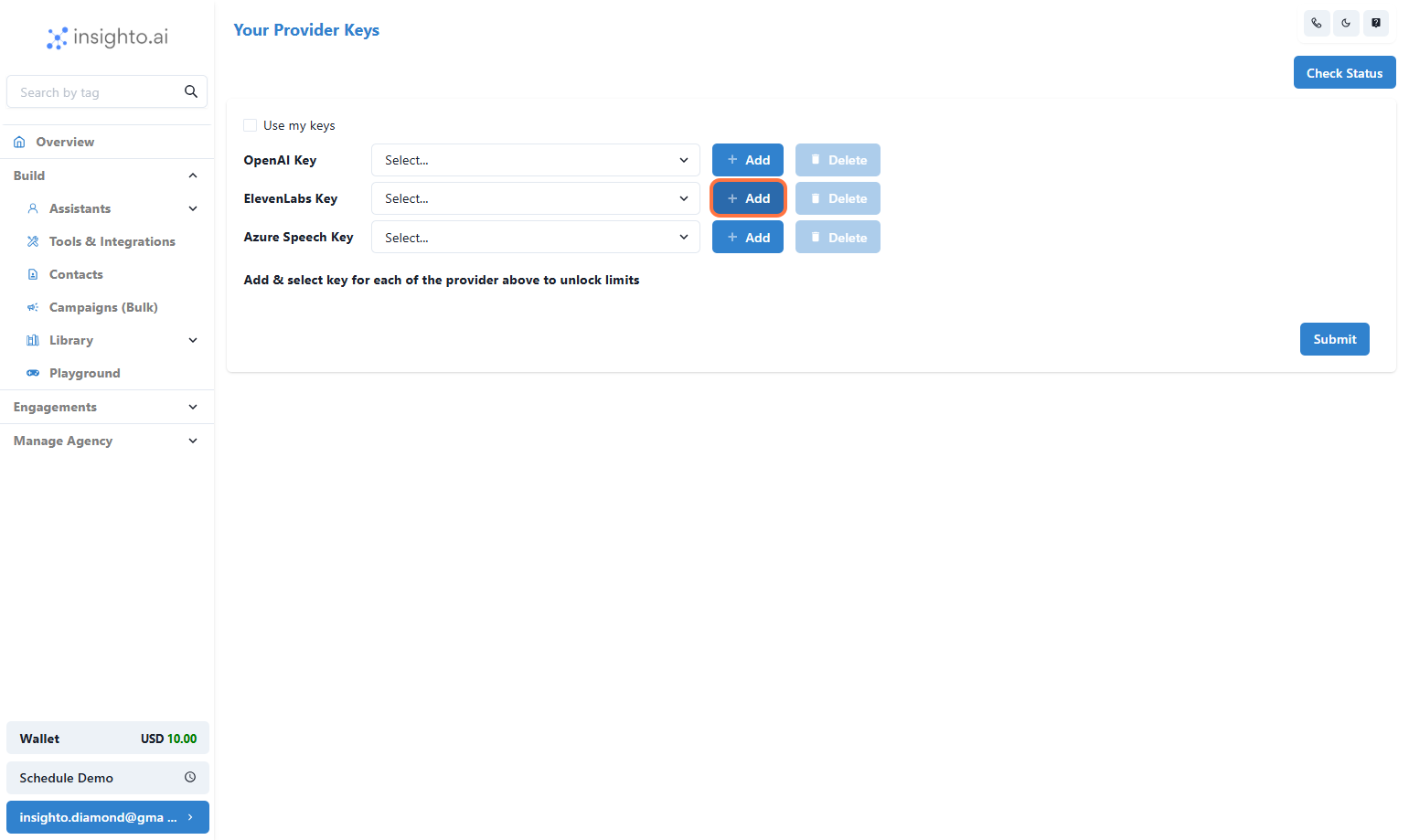Click the Submit button

1334,339
